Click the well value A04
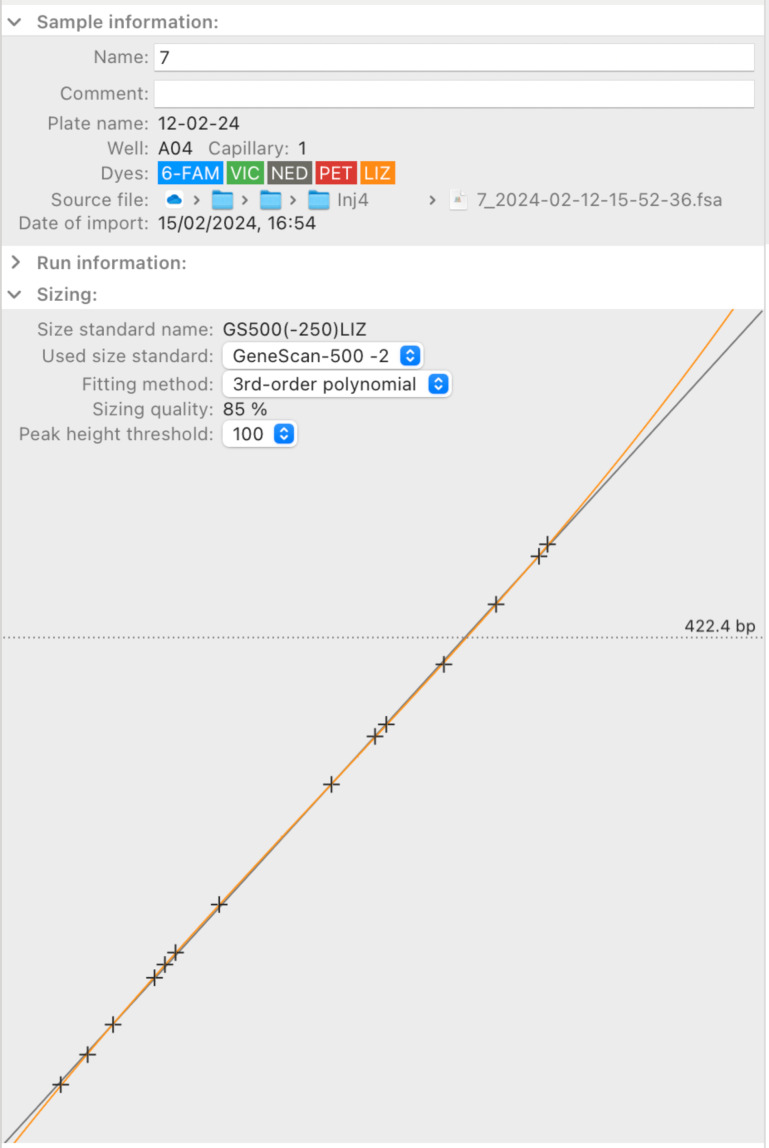The image size is (769, 1148). (x=175, y=149)
